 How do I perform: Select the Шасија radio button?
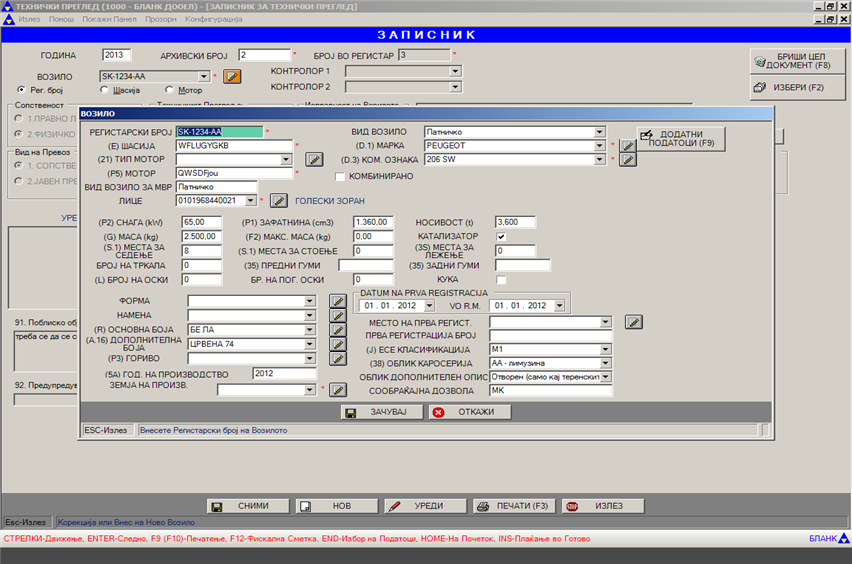tap(104, 91)
